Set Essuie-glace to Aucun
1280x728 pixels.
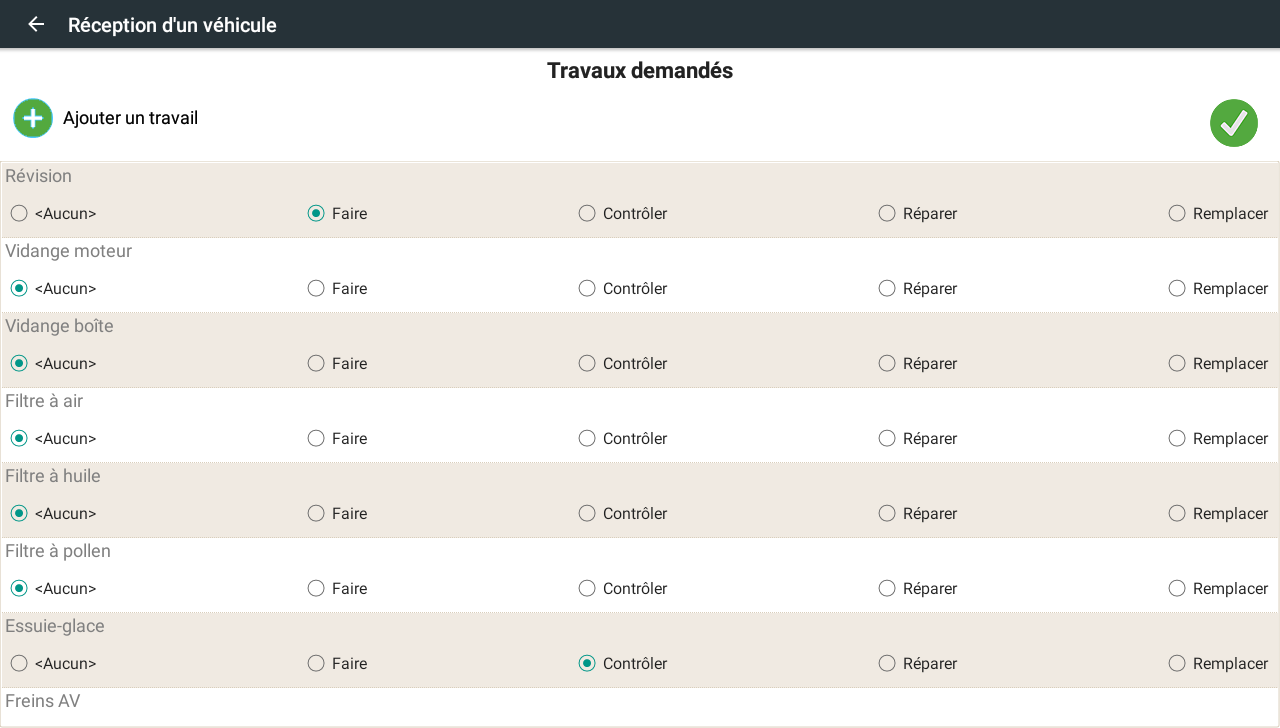point(19,663)
